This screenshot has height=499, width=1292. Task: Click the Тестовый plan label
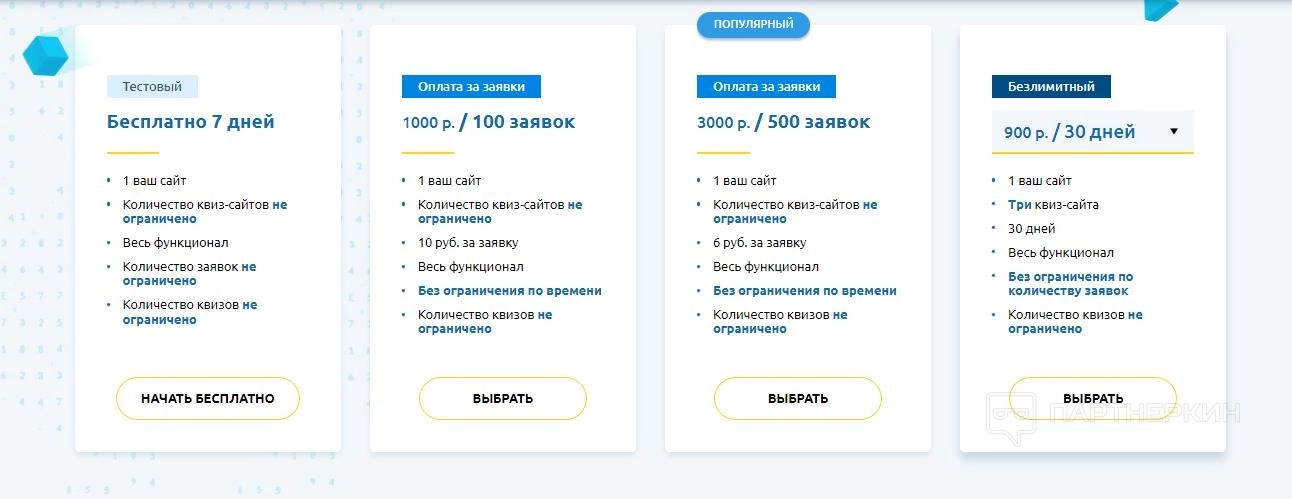152,87
